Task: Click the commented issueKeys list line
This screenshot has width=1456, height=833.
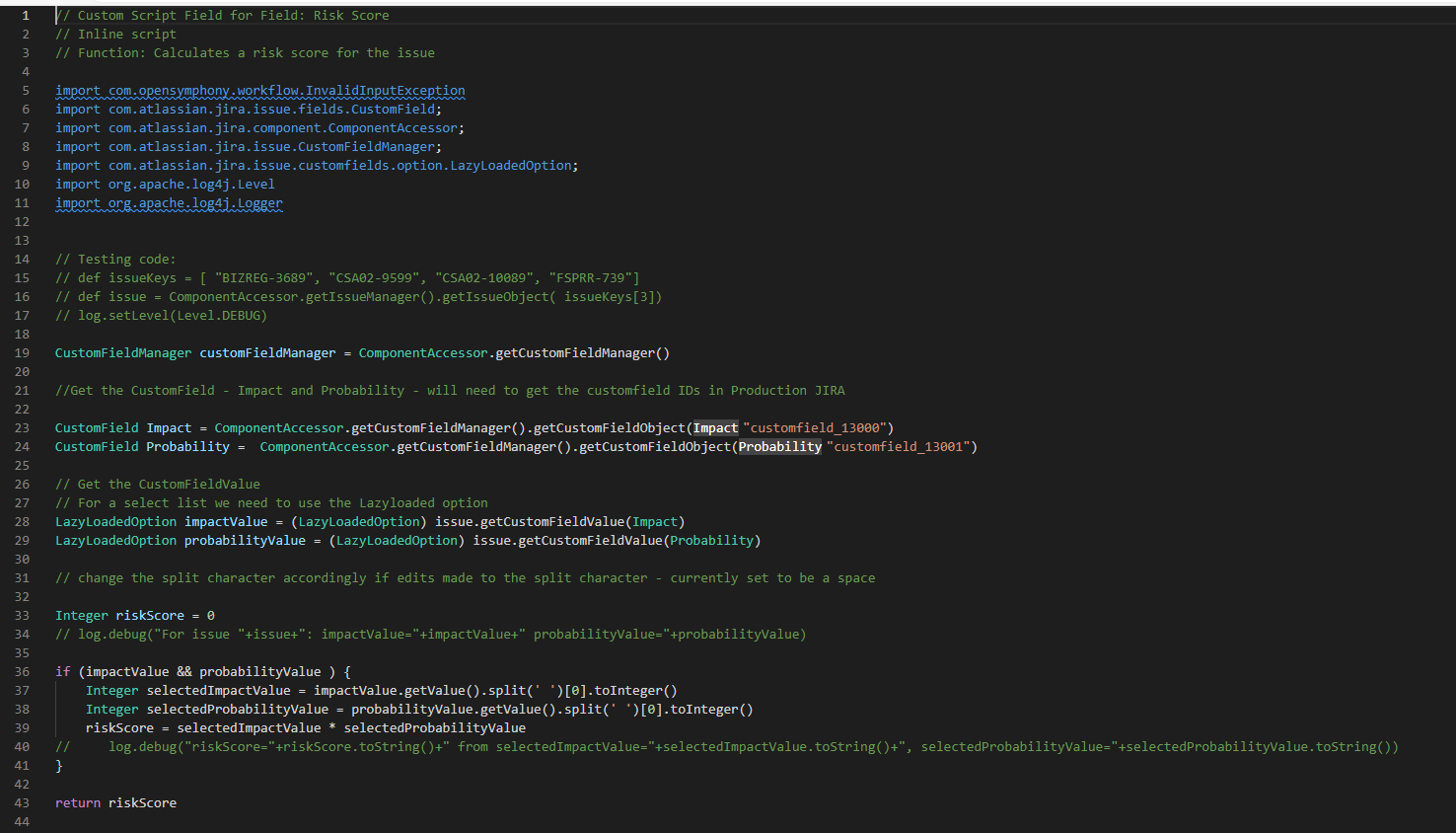Action: [347, 278]
